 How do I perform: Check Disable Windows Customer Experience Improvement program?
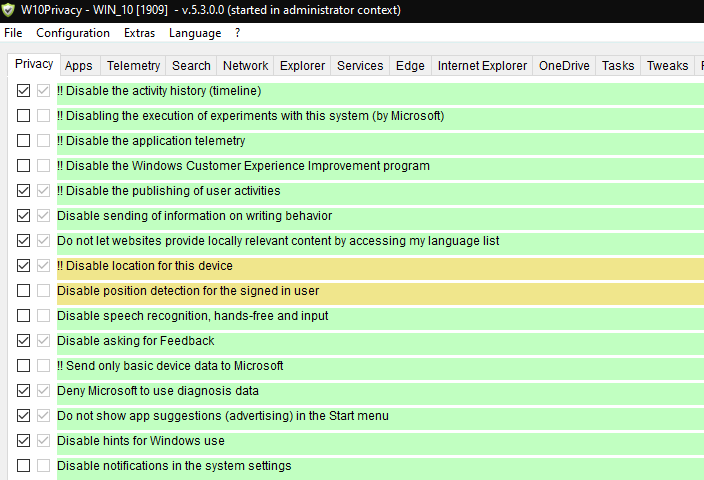click(23, 166)
